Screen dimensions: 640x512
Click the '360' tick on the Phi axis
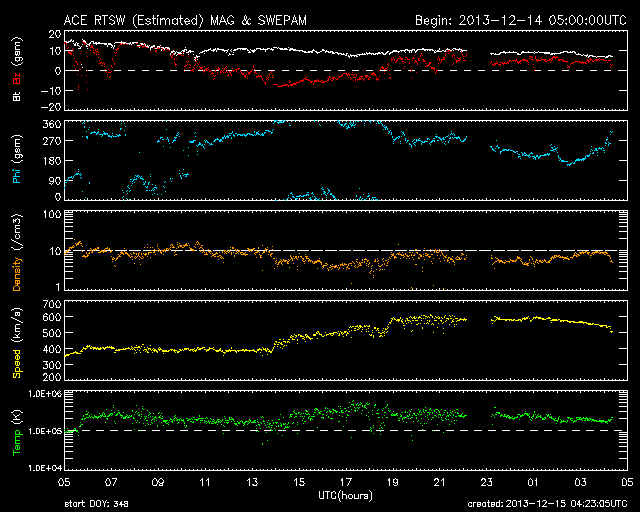(52, 125)
